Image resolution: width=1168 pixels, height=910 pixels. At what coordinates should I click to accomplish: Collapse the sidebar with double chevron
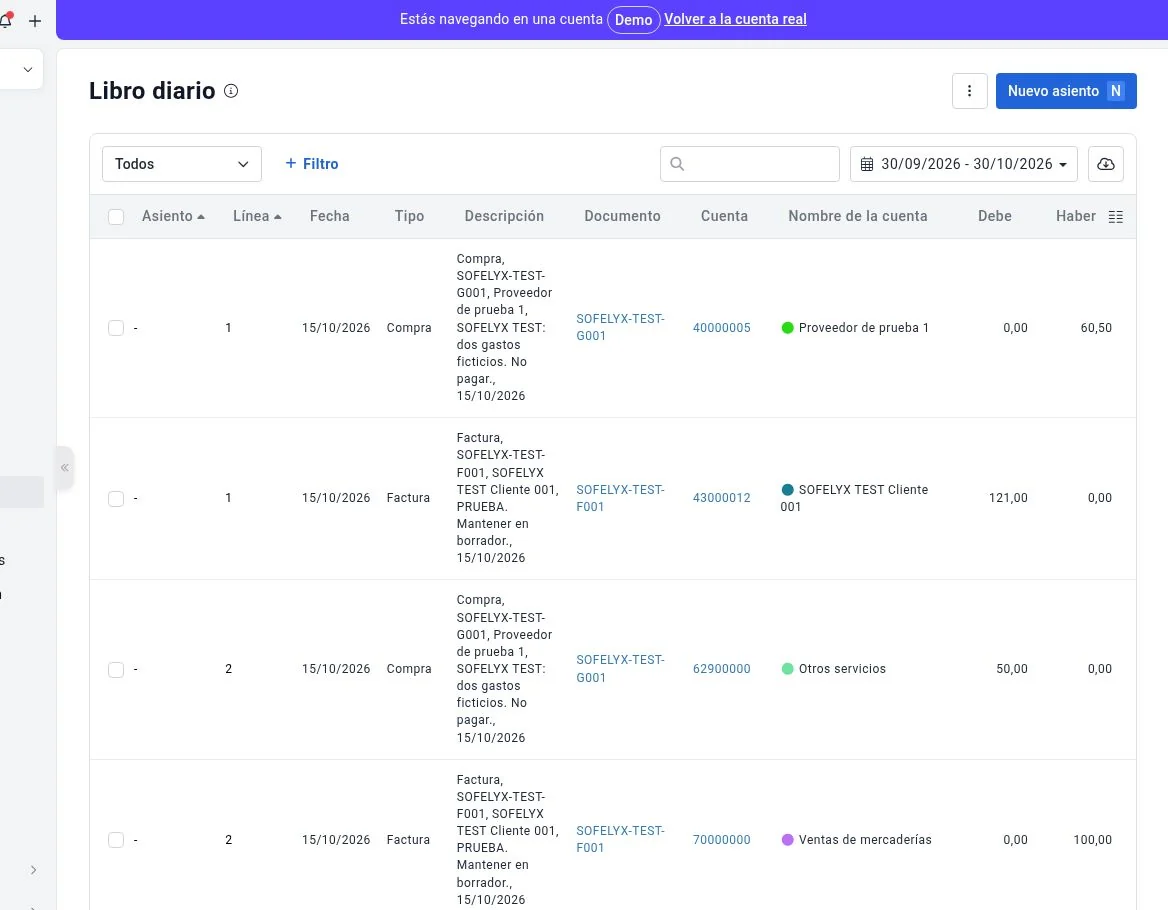tap(65, 468)
